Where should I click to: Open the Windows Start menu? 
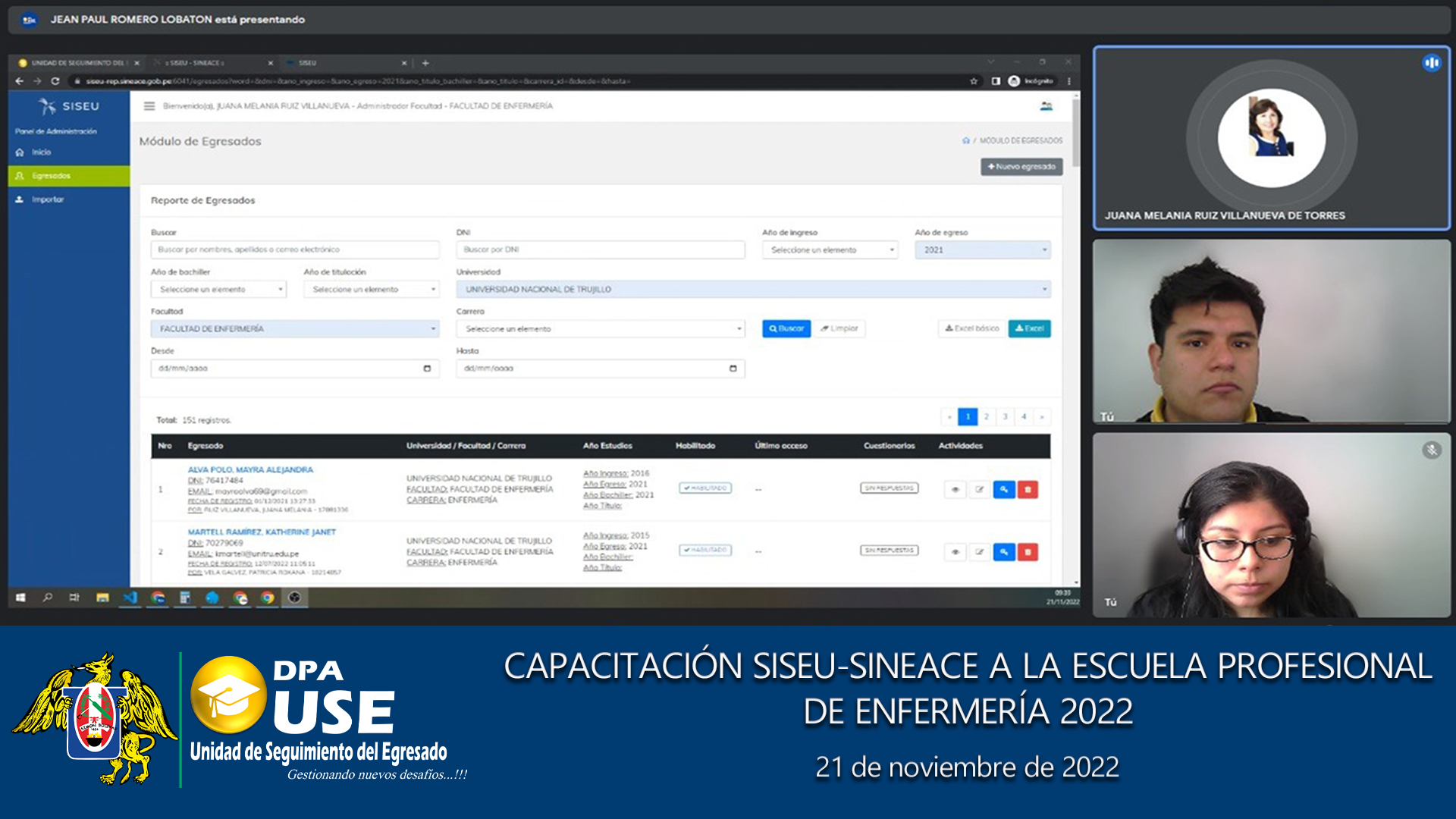click(20, 598)
